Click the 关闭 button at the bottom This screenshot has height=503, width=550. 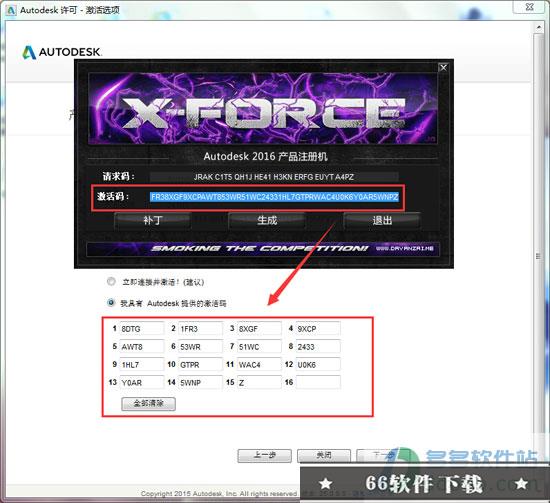[324, 456]
